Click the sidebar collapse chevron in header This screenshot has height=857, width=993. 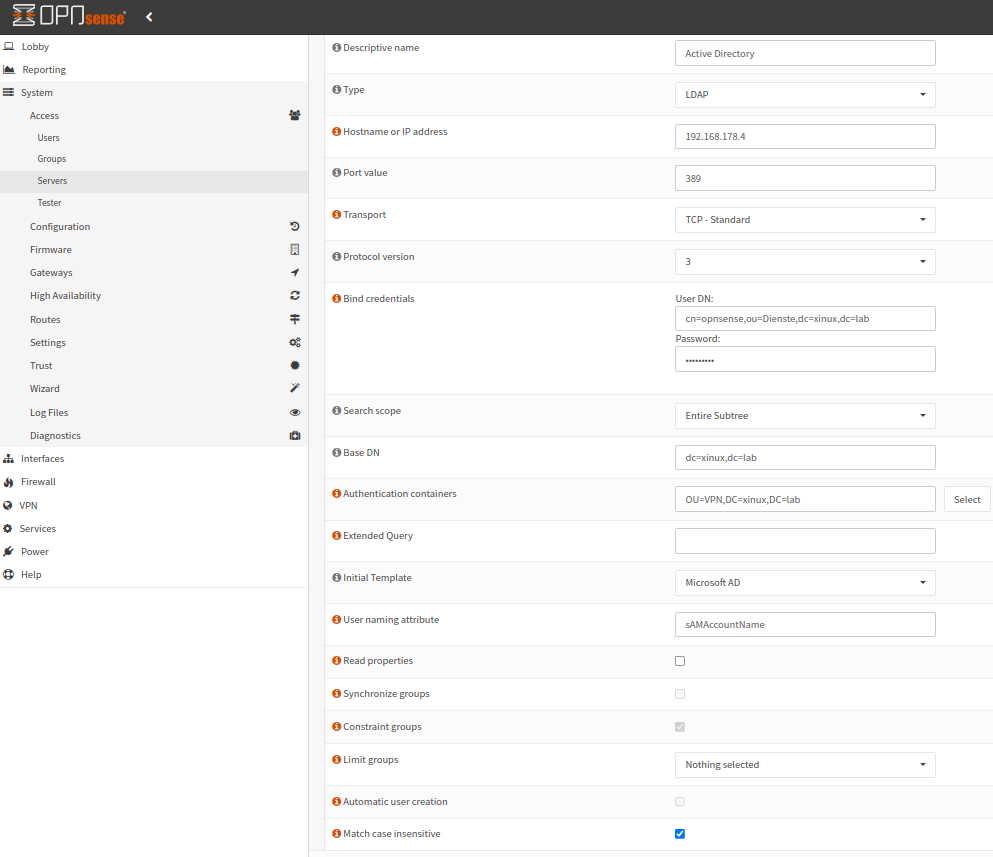click(149, 17)
